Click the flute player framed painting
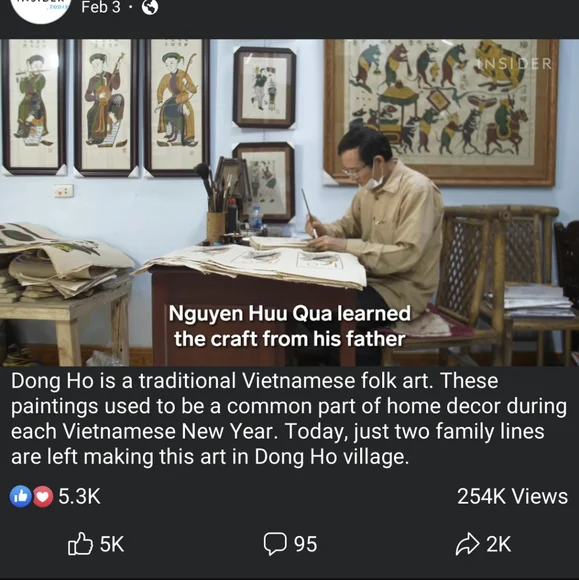The image size is (579, 580). 34,107
